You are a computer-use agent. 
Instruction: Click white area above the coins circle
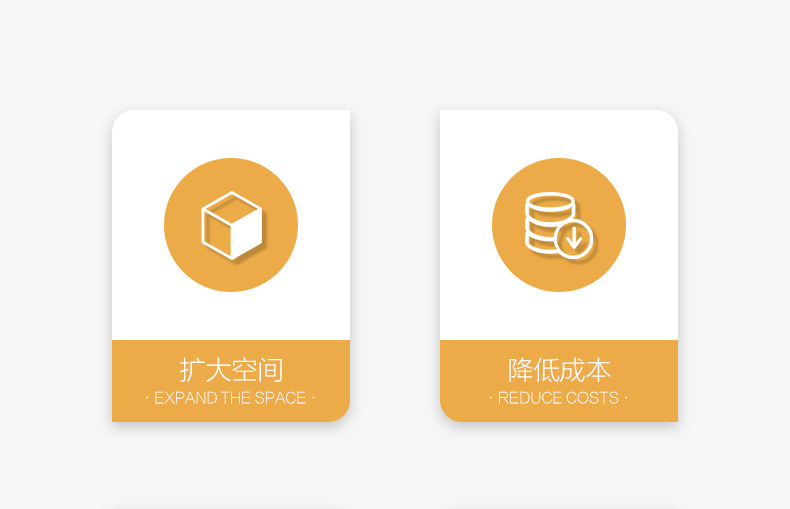(x=559, y=134)
